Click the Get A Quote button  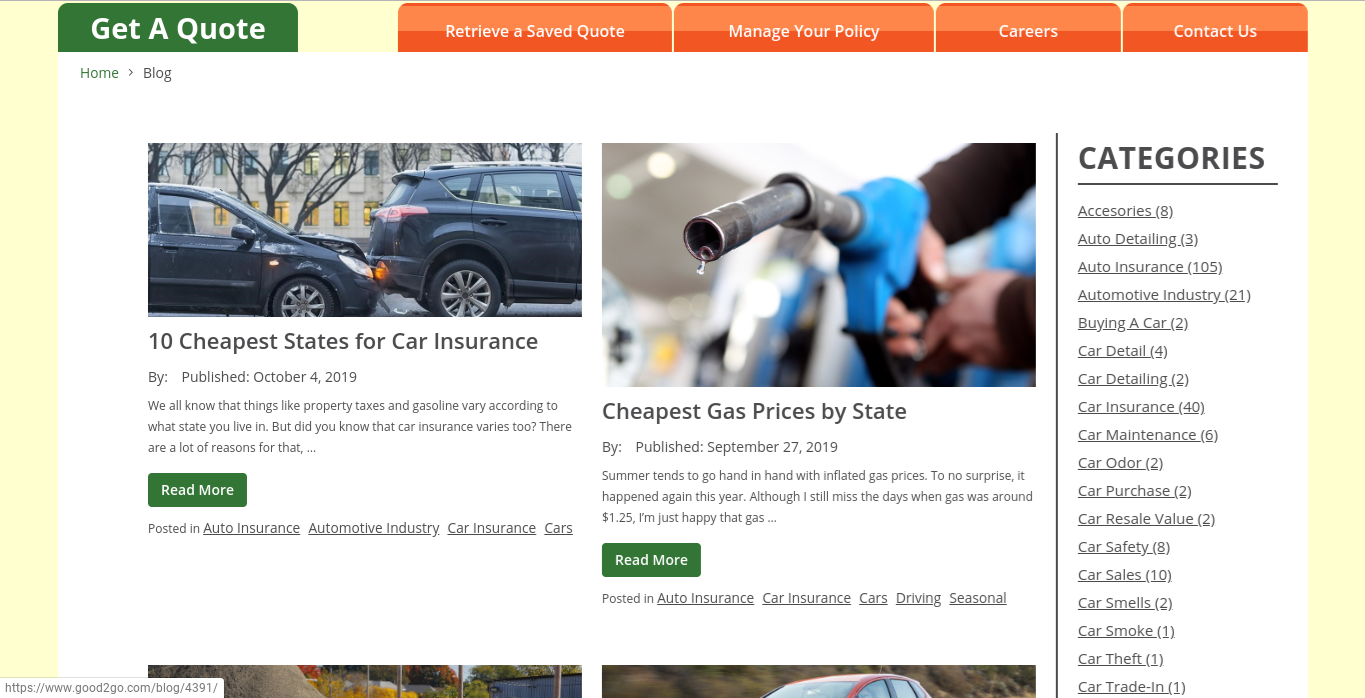178,28
